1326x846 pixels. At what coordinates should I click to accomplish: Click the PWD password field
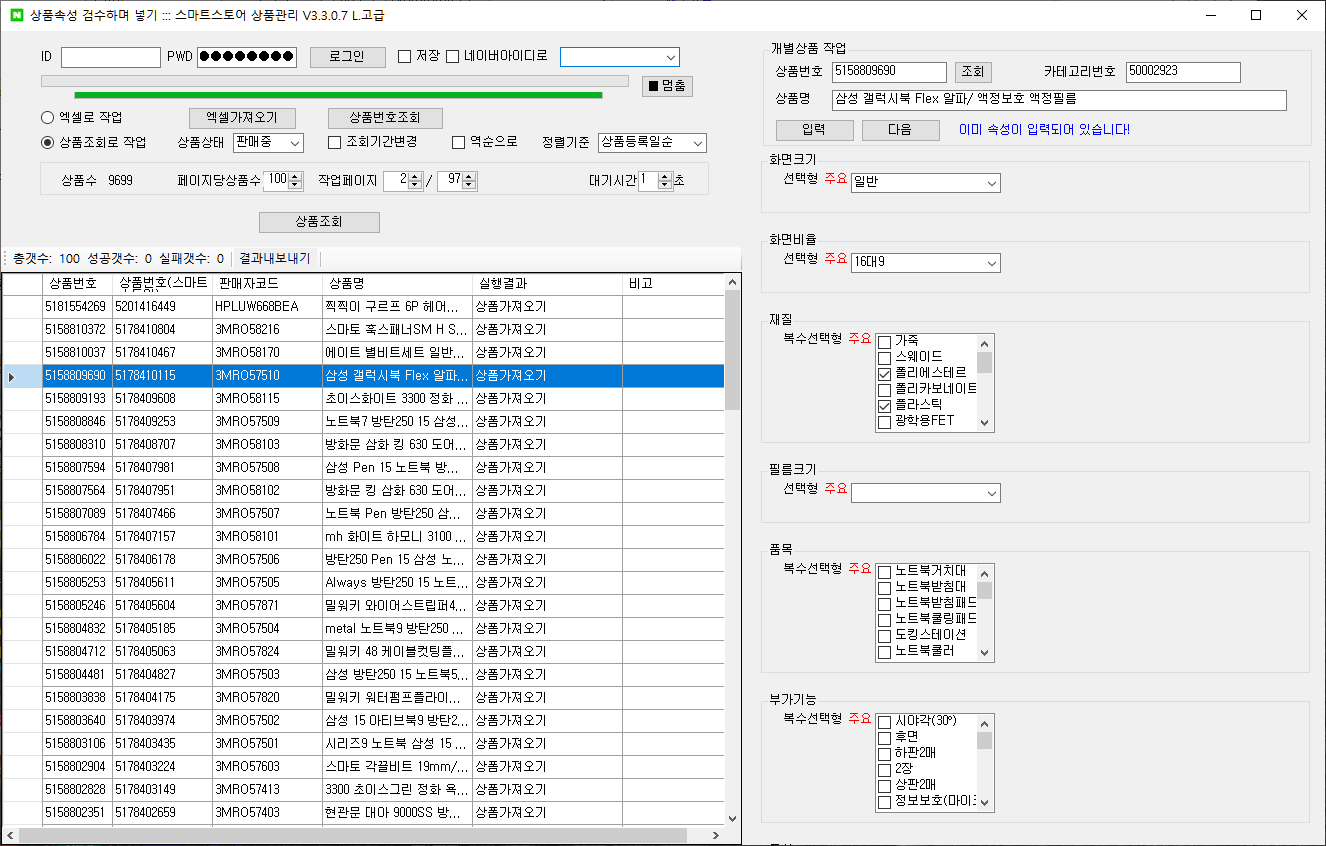tap(247, 57)
